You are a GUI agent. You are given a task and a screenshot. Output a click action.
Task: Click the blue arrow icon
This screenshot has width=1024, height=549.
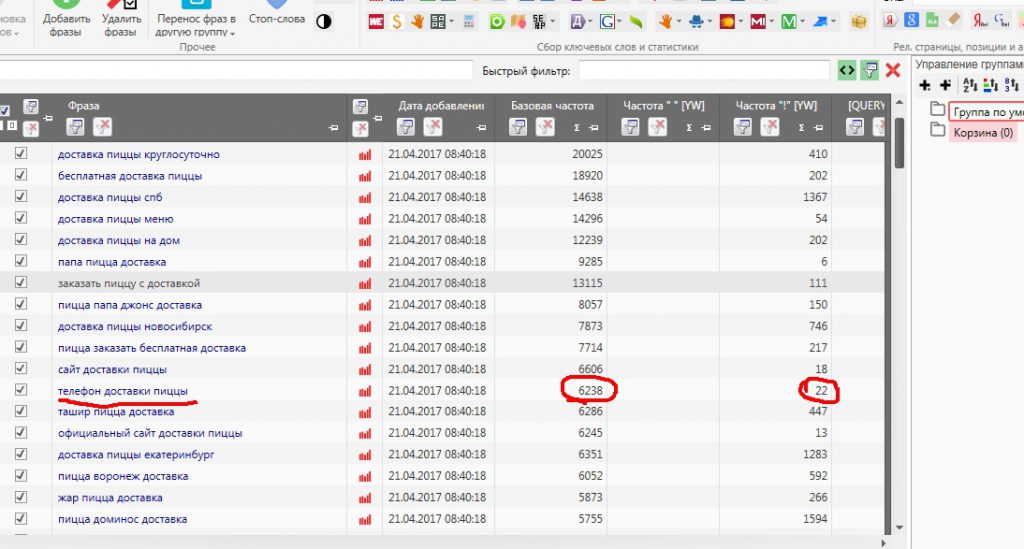(820, 22)
